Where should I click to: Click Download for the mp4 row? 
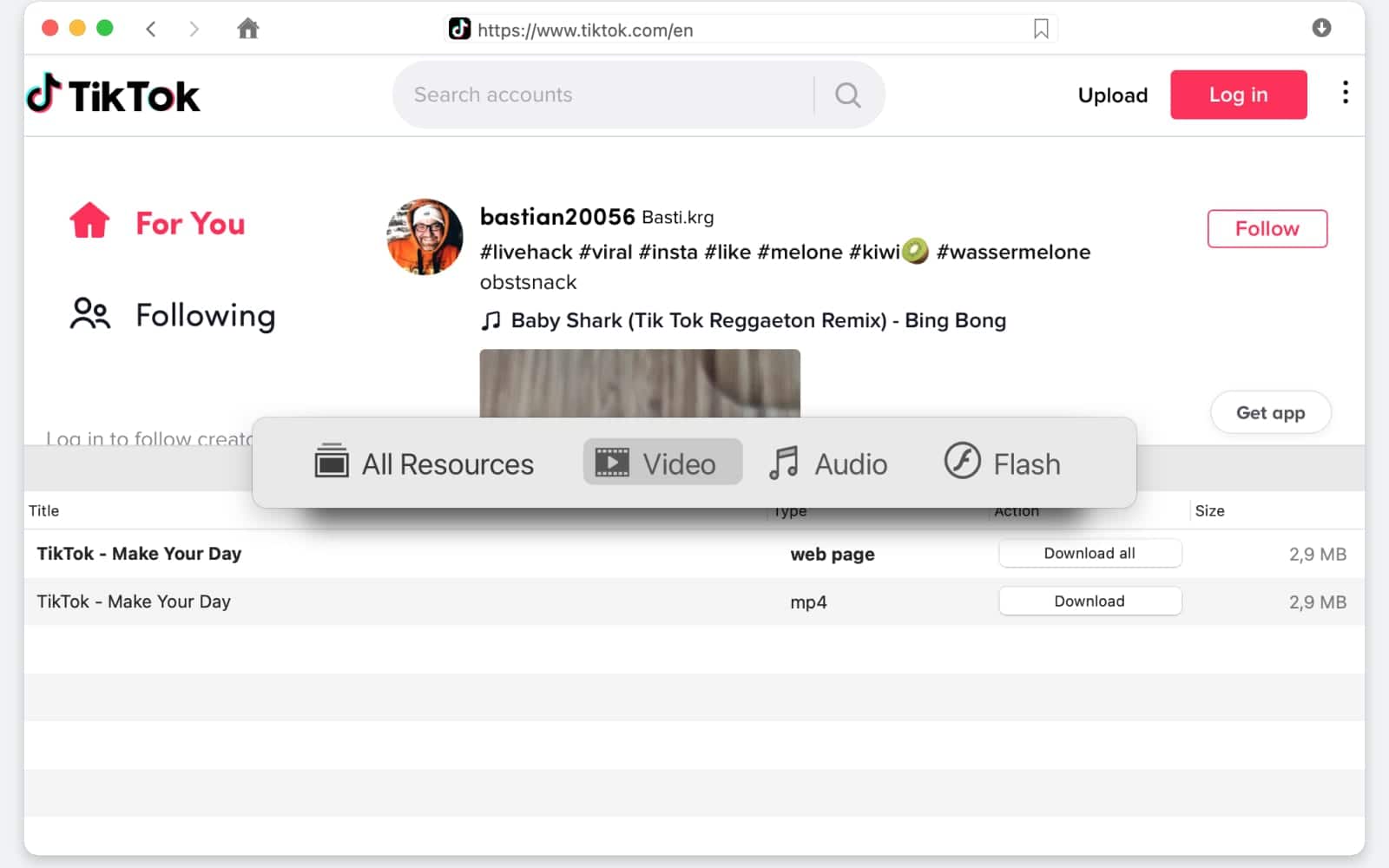1089,601
